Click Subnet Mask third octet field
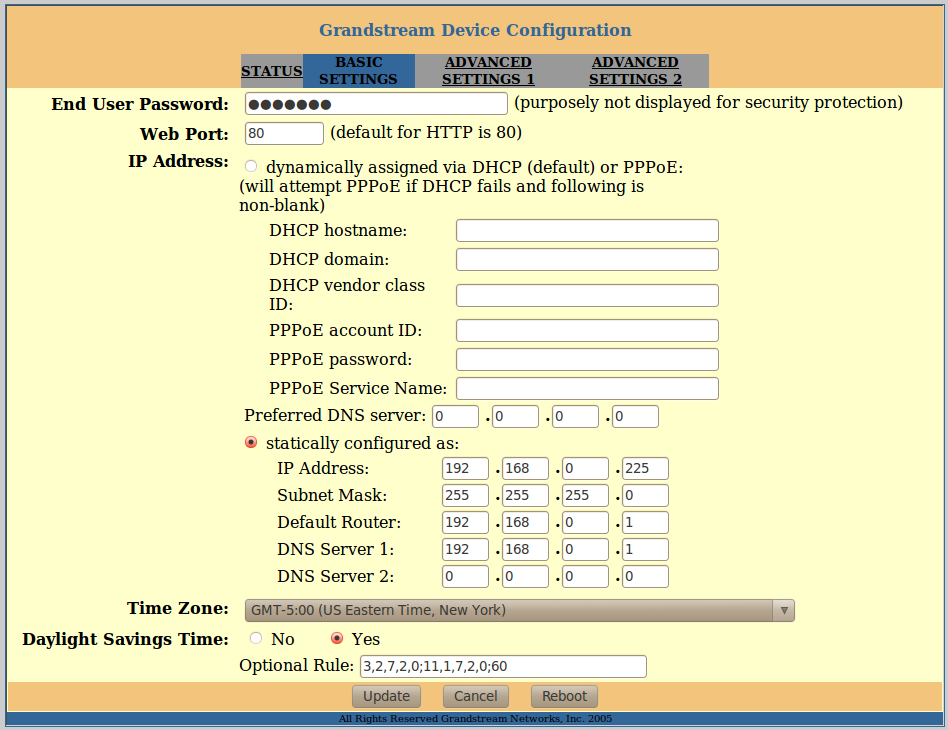The image size is (948, 730). click(585, 495)
